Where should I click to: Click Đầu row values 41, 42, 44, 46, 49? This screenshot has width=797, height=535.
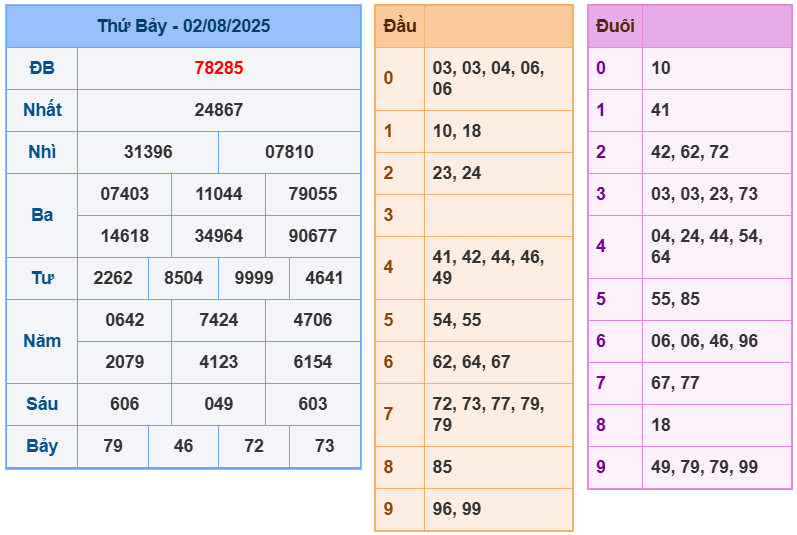(488, 267)
